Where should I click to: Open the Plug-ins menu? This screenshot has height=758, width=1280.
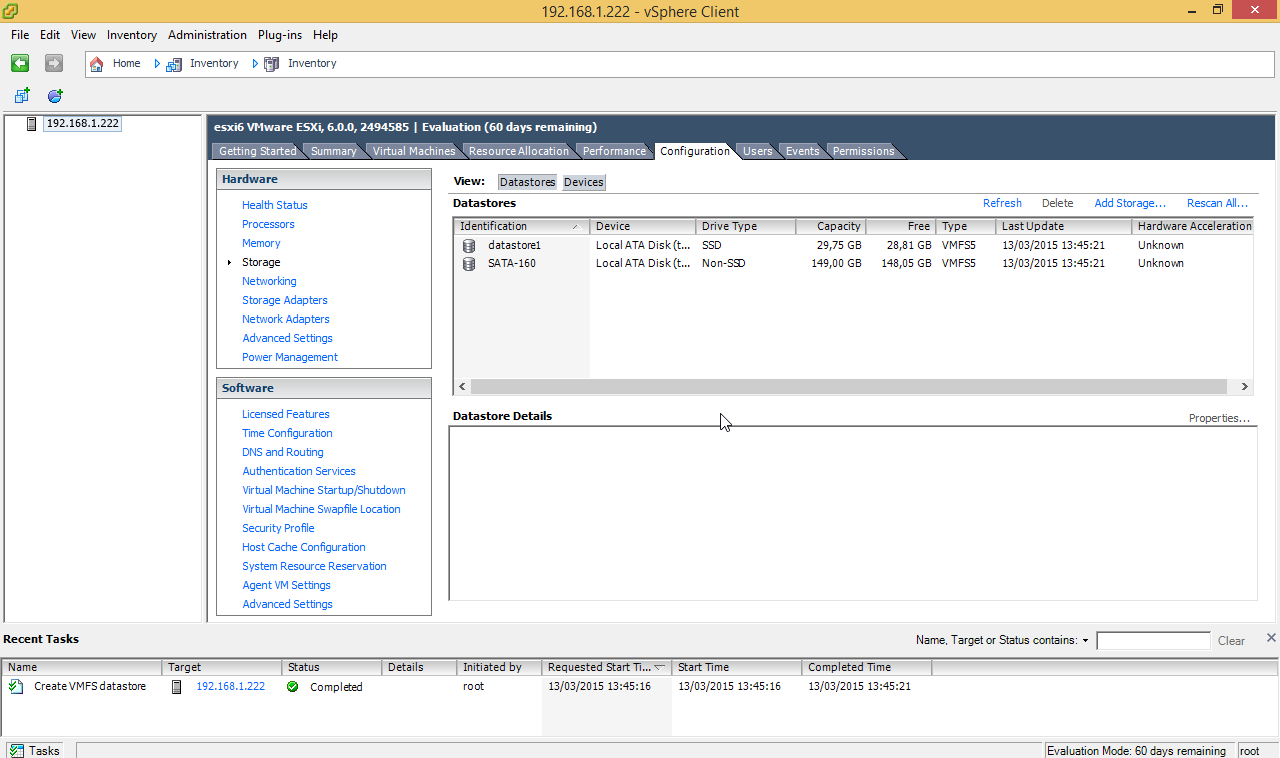(x=280, y=35)
